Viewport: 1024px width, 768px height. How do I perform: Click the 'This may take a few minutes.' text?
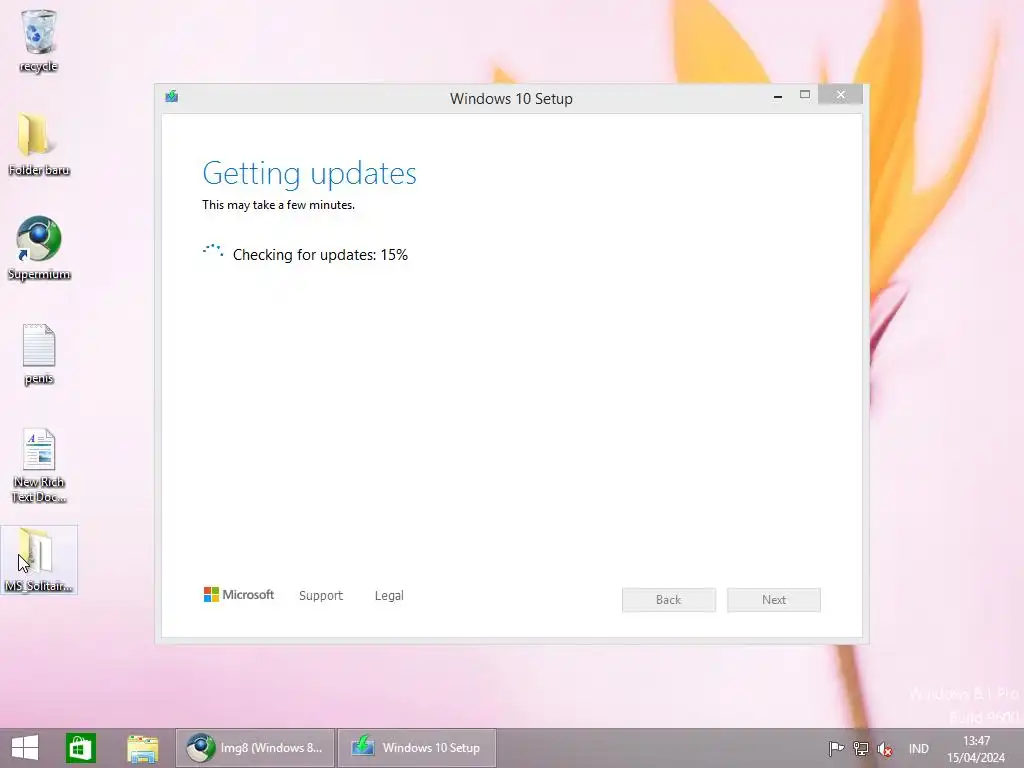click(x=278, y=205)
